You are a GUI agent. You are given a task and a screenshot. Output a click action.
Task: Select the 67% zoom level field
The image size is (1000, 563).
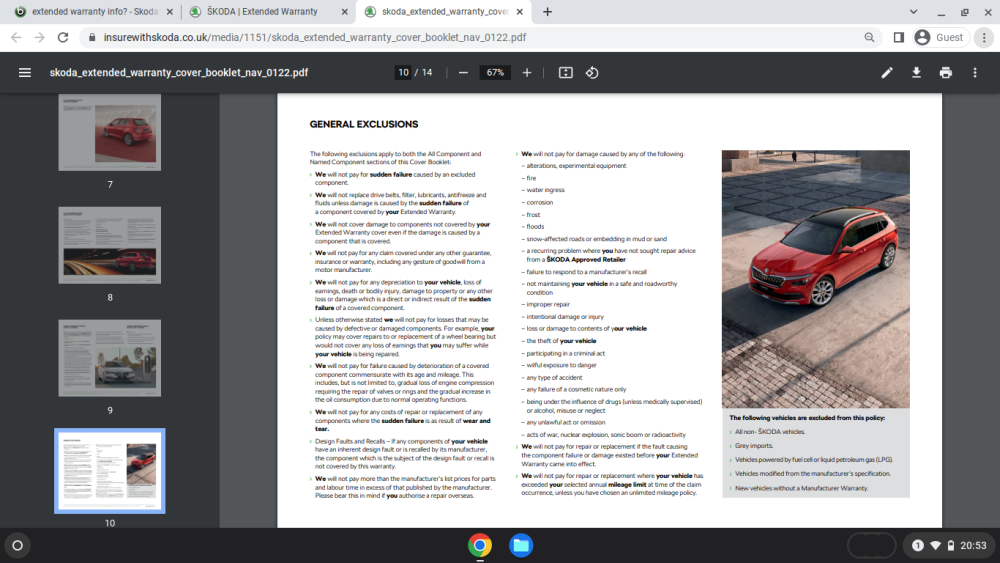(x=495, y=73)
